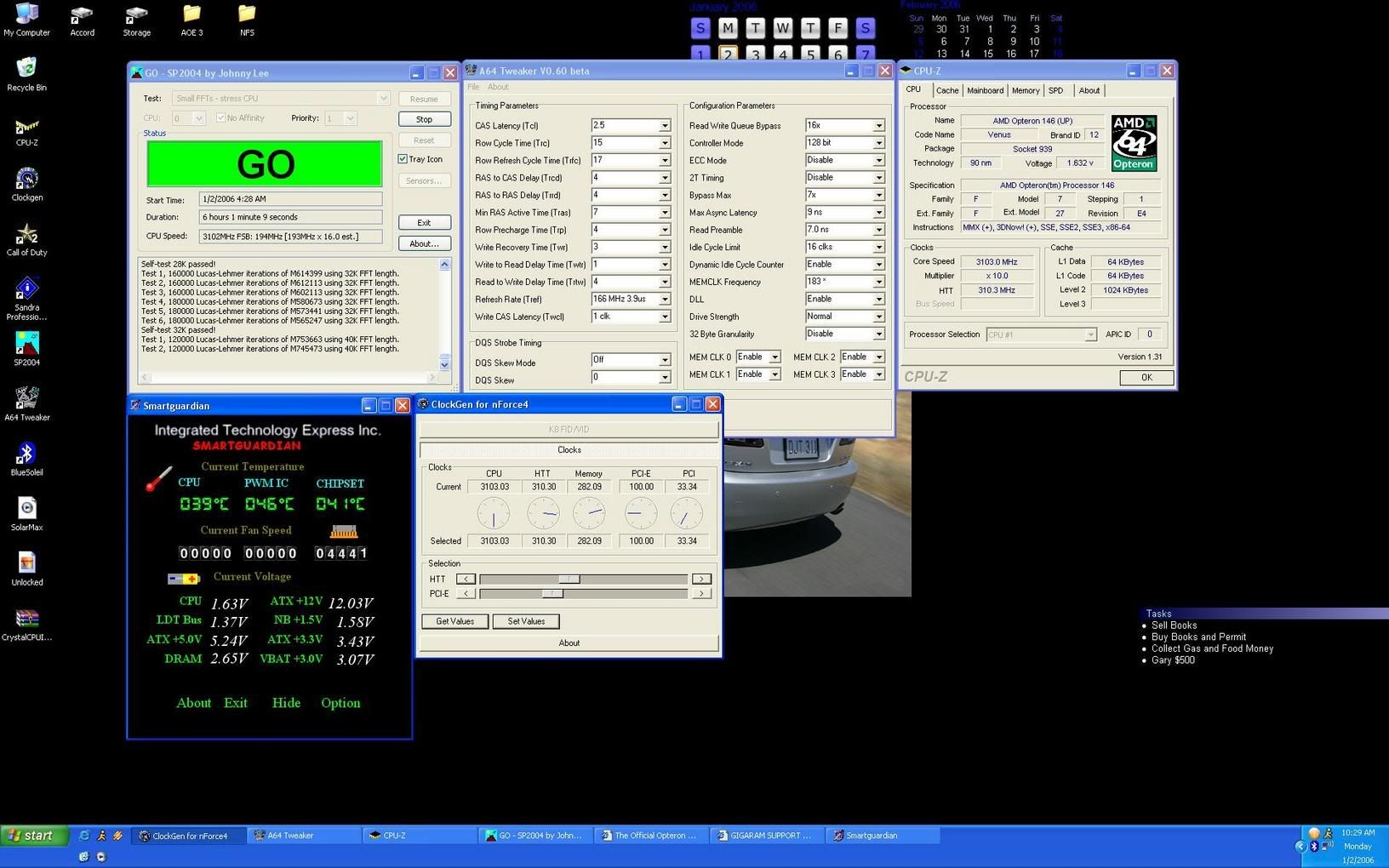Click OK in the CPU-Z window

[1146, 377]
